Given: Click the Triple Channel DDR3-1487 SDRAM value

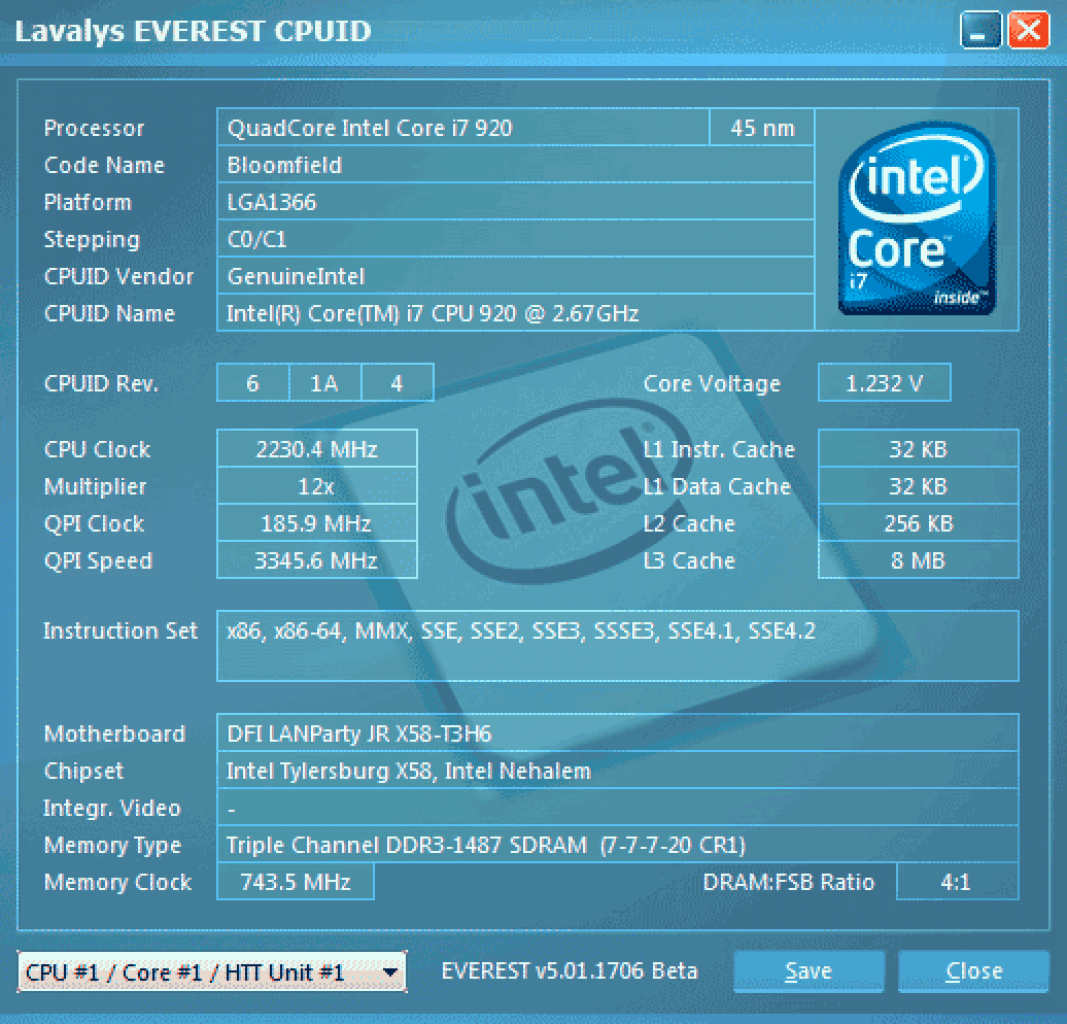Looking at the screenshot, I should pos(617,844).
